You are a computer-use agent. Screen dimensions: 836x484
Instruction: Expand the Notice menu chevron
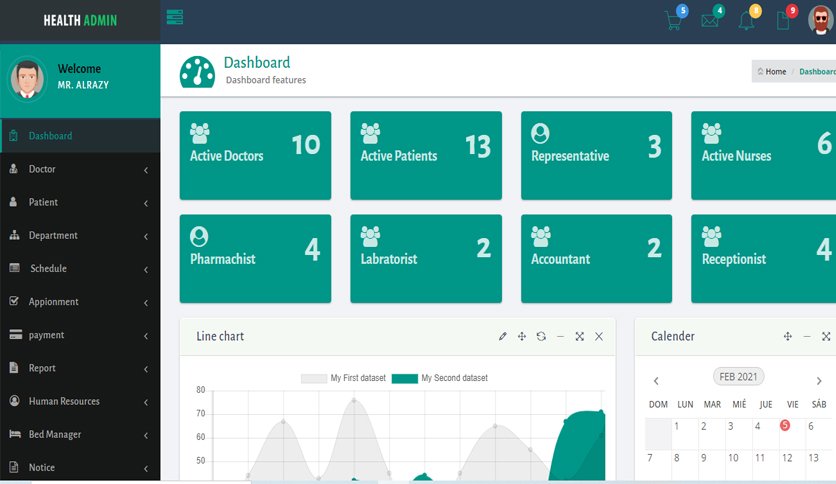pyautogui.click(x=146, y=469)
